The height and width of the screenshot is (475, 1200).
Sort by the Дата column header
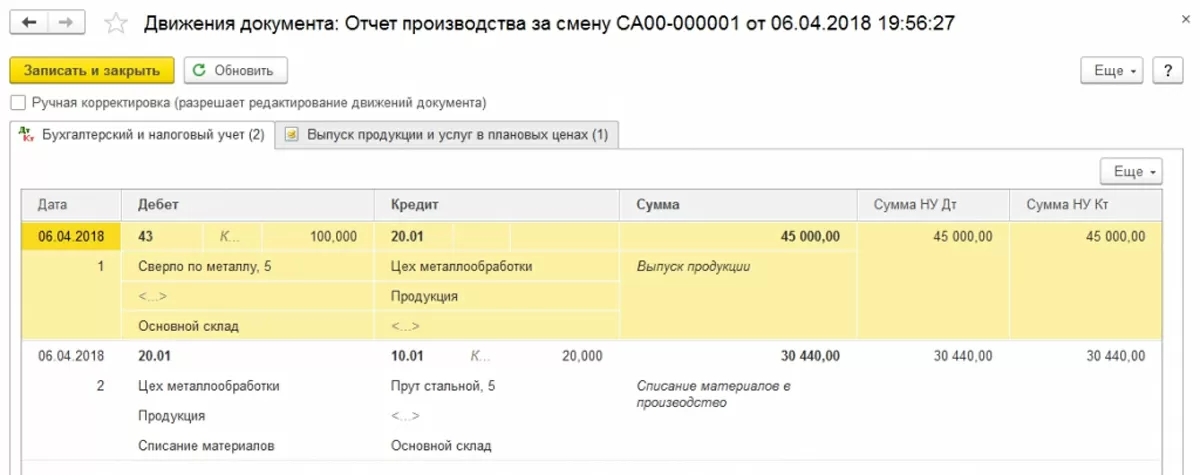coord(52,205)
